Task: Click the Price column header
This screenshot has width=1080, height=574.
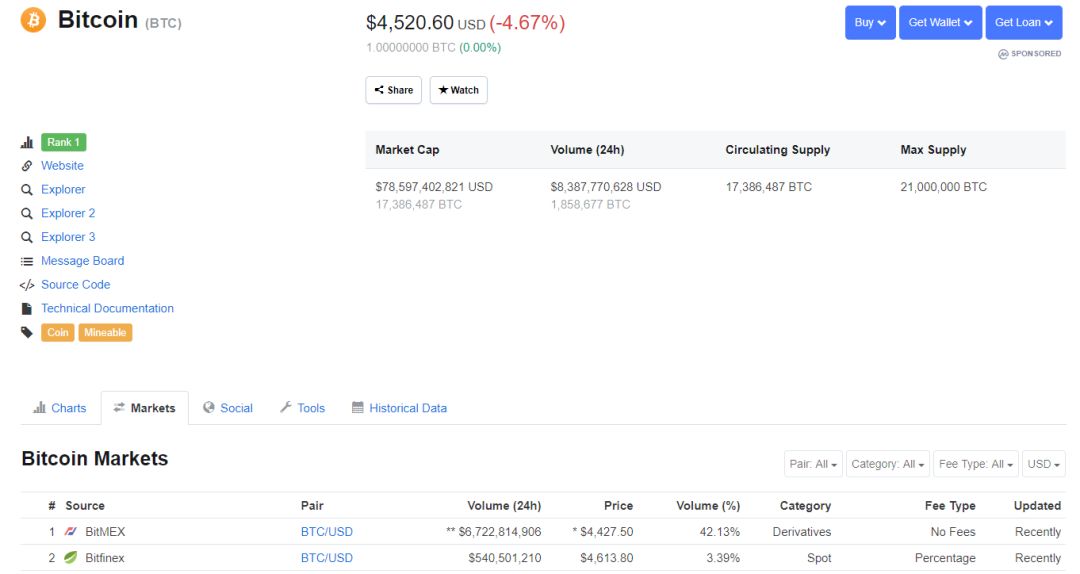Action: pos(619,505)
